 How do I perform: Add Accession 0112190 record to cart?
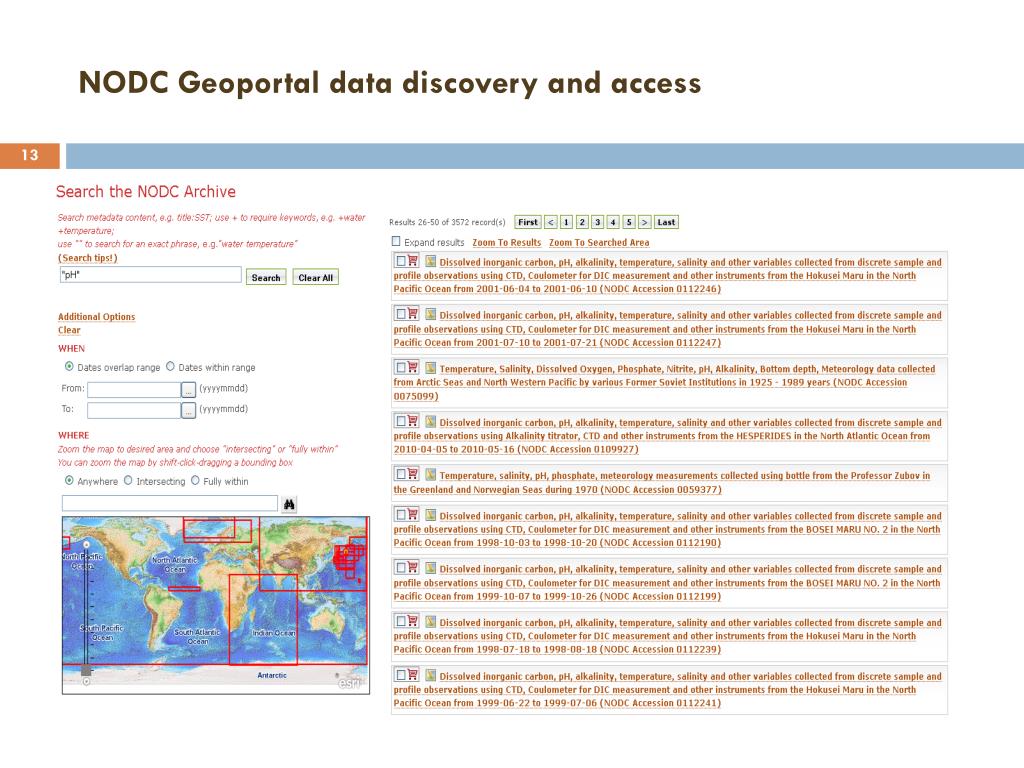413,514
